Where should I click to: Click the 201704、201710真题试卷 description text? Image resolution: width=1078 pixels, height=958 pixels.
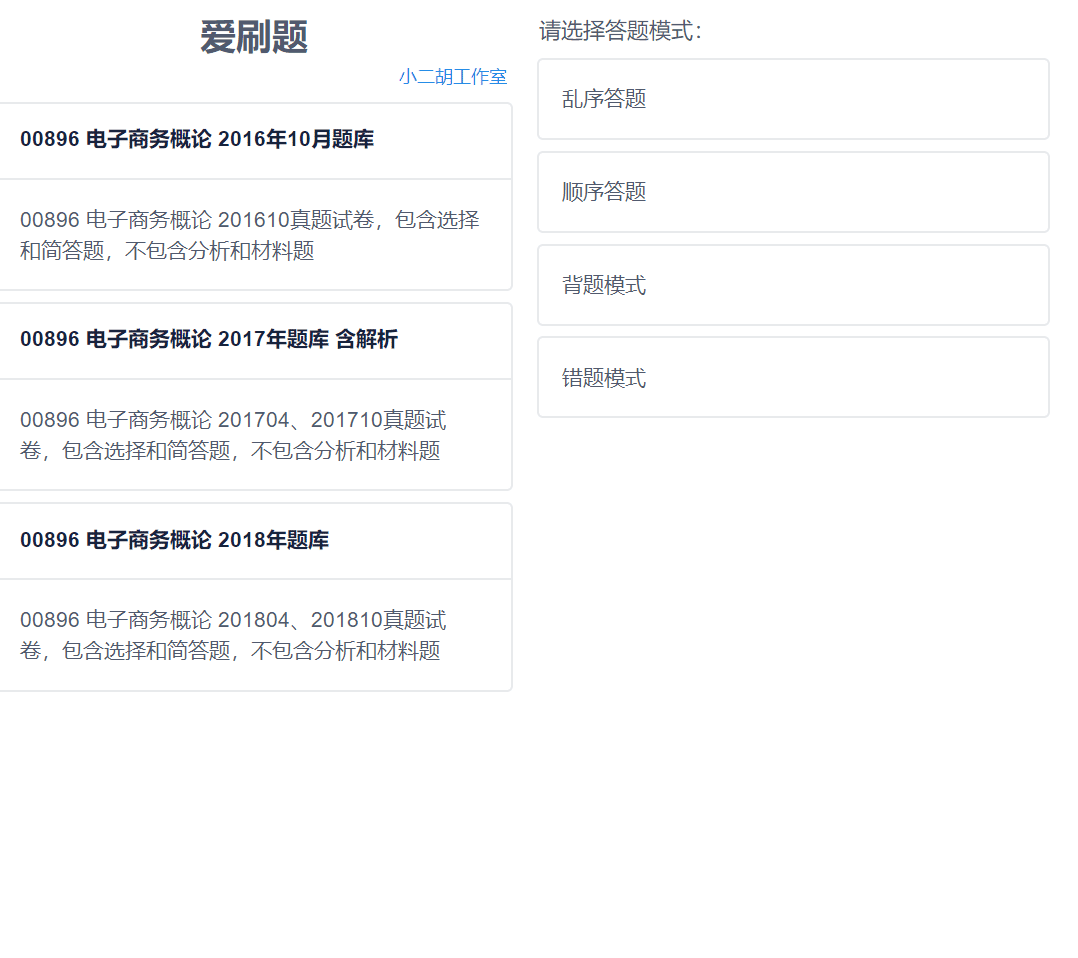(235, 435)
